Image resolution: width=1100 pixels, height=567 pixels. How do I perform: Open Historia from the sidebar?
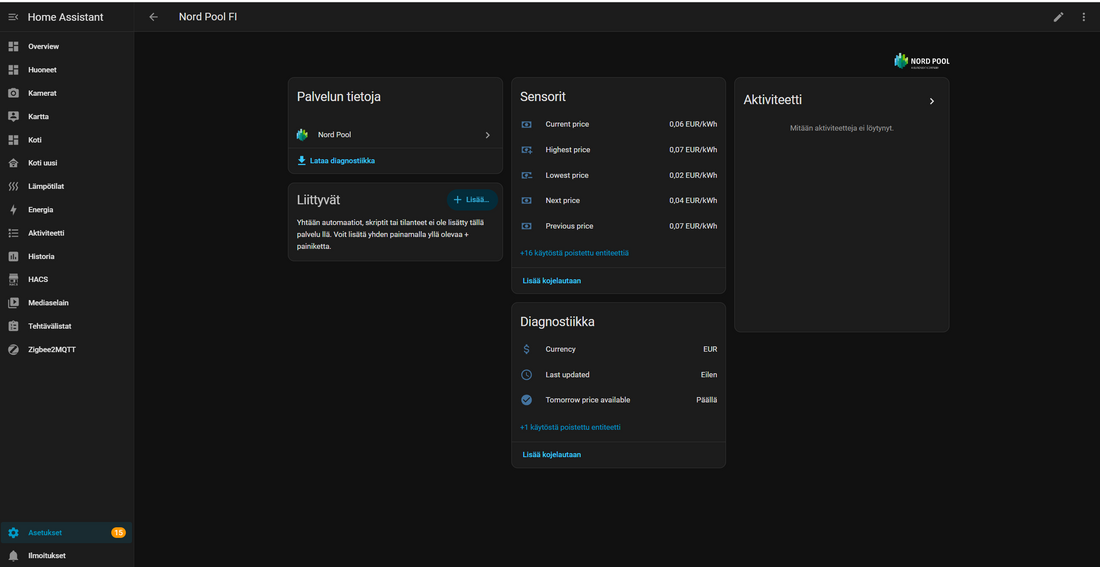[67, 256]
